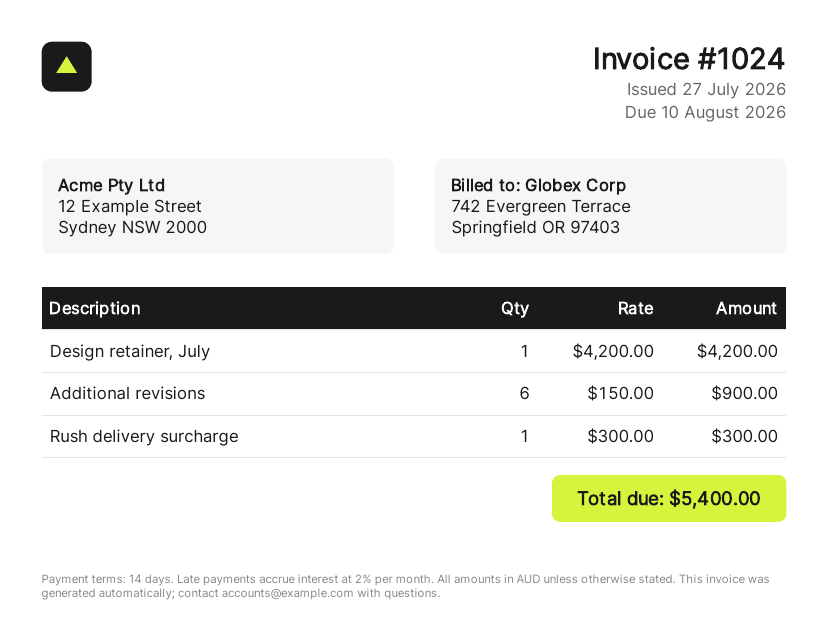The height and width of the screenshot is (639, 828).
Task: Click the Amount column header
Action: coord(746,308)
